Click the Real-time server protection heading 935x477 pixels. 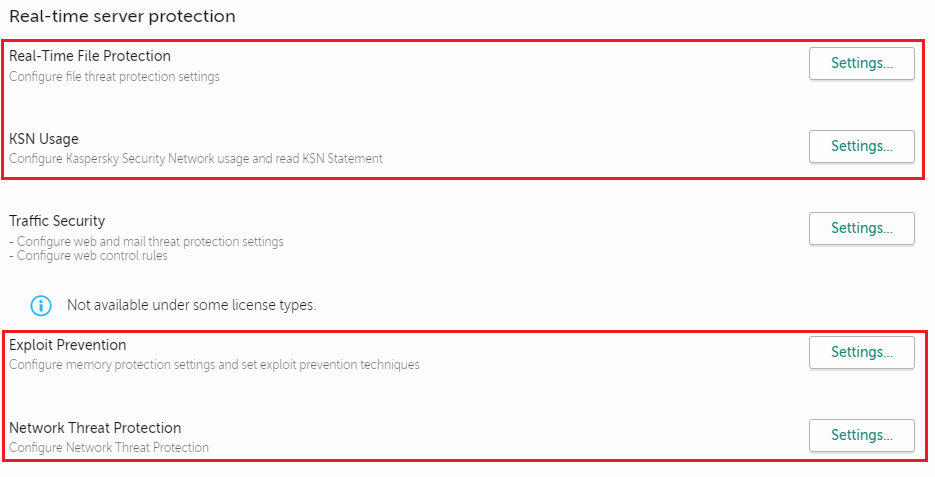tap(122, 16)
